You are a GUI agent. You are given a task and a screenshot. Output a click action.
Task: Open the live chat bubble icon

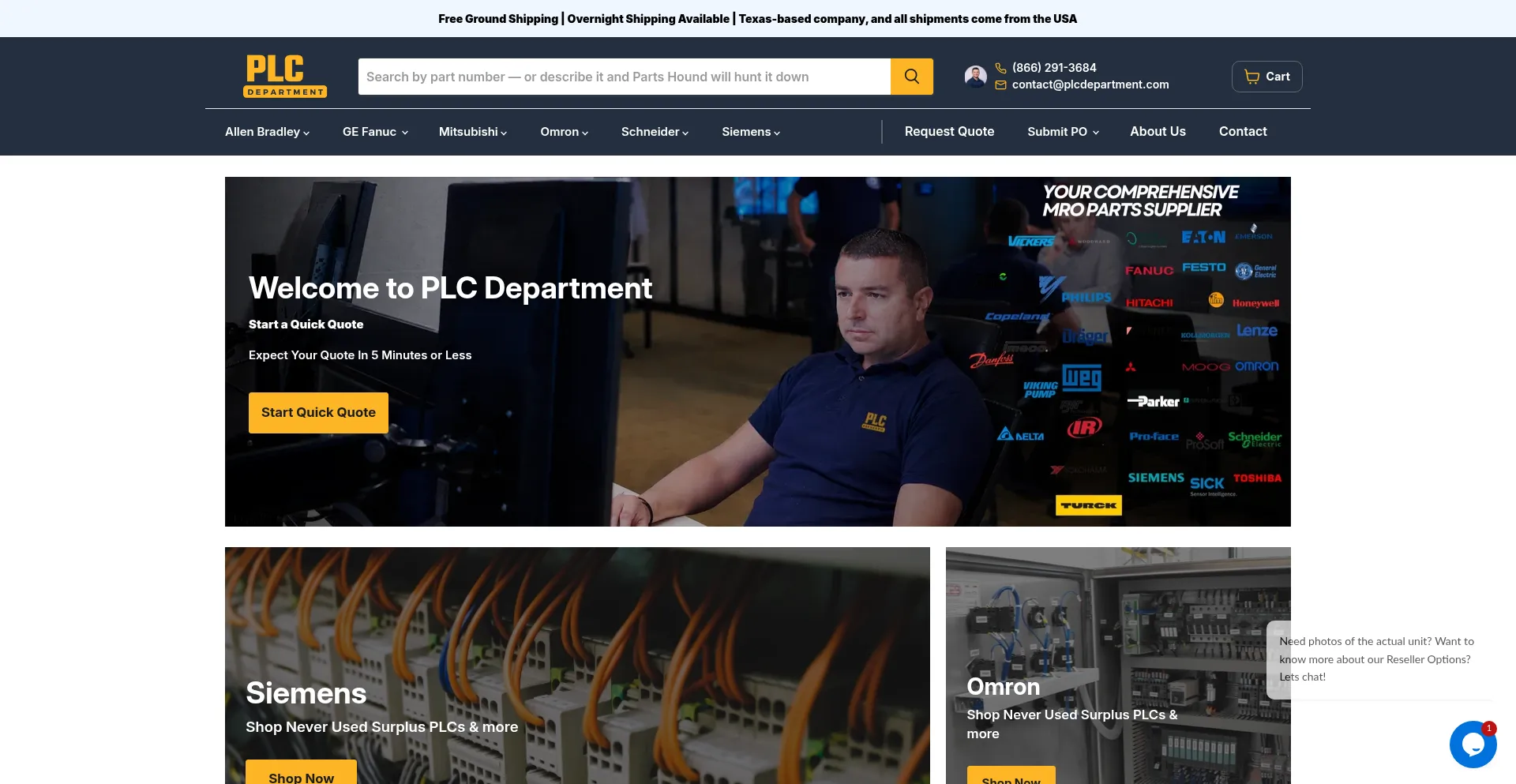point(1473,744)
